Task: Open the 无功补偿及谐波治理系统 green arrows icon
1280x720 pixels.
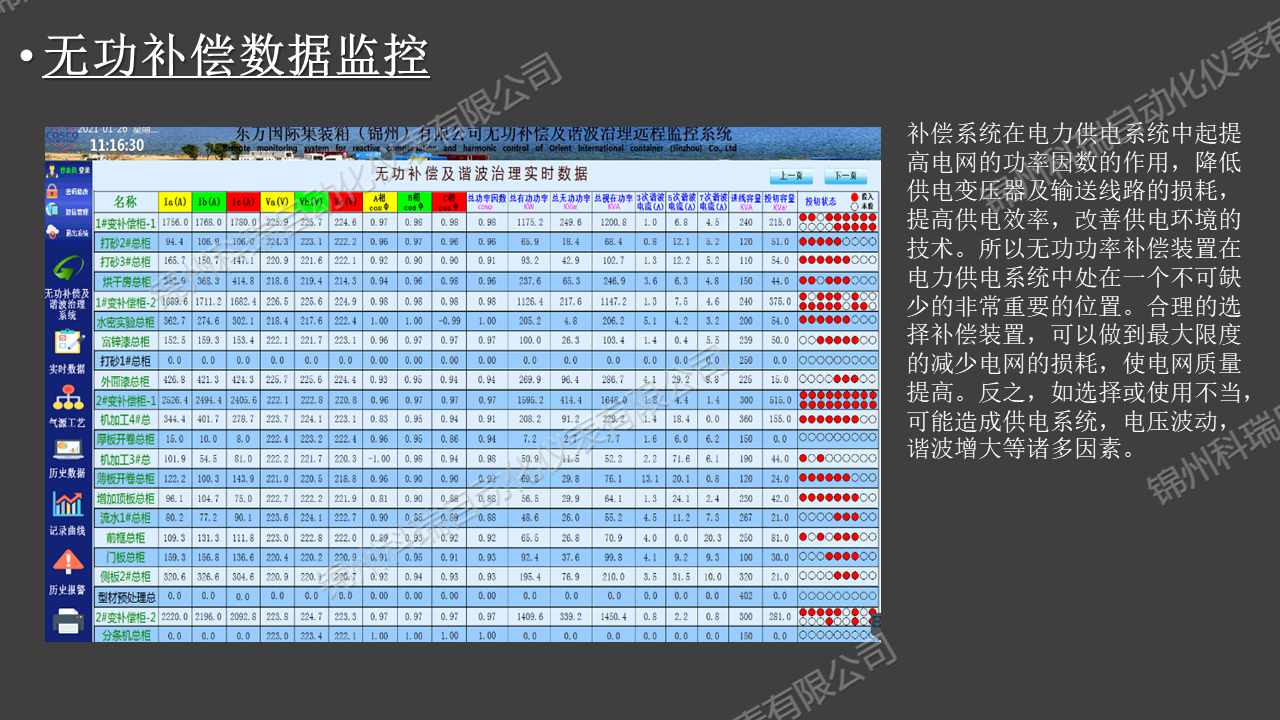Action: pyautogui.click(x=68, y=267)
